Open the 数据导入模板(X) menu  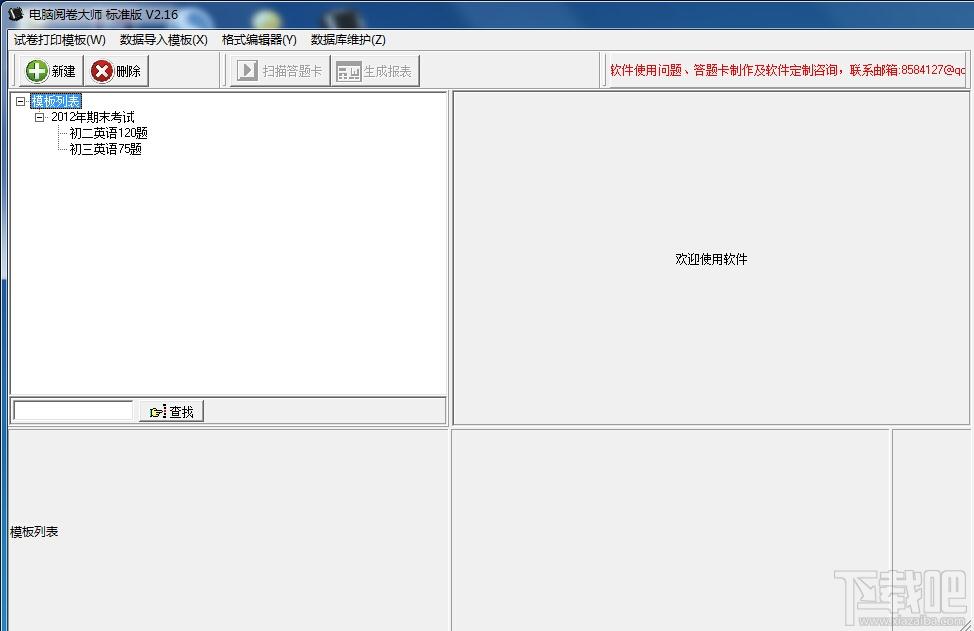(163, 40)
